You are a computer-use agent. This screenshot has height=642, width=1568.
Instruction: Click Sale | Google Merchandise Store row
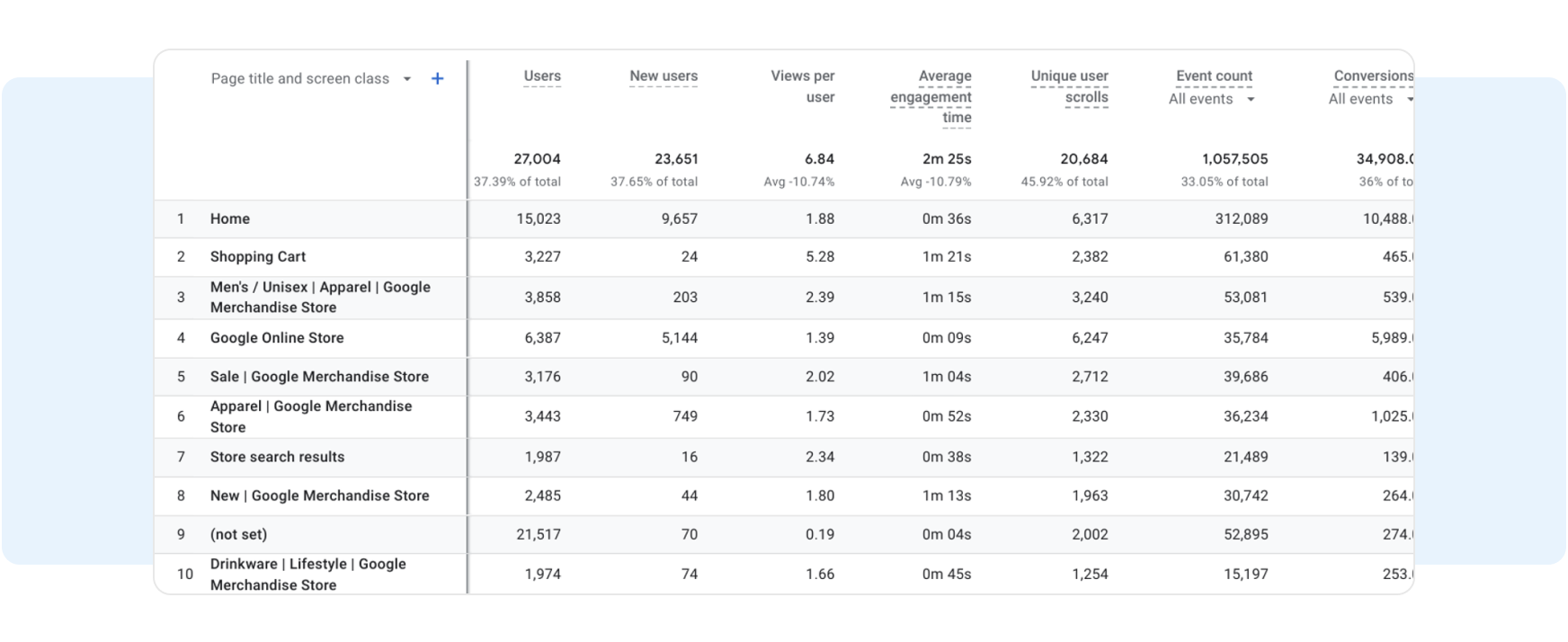coord(319,377)
